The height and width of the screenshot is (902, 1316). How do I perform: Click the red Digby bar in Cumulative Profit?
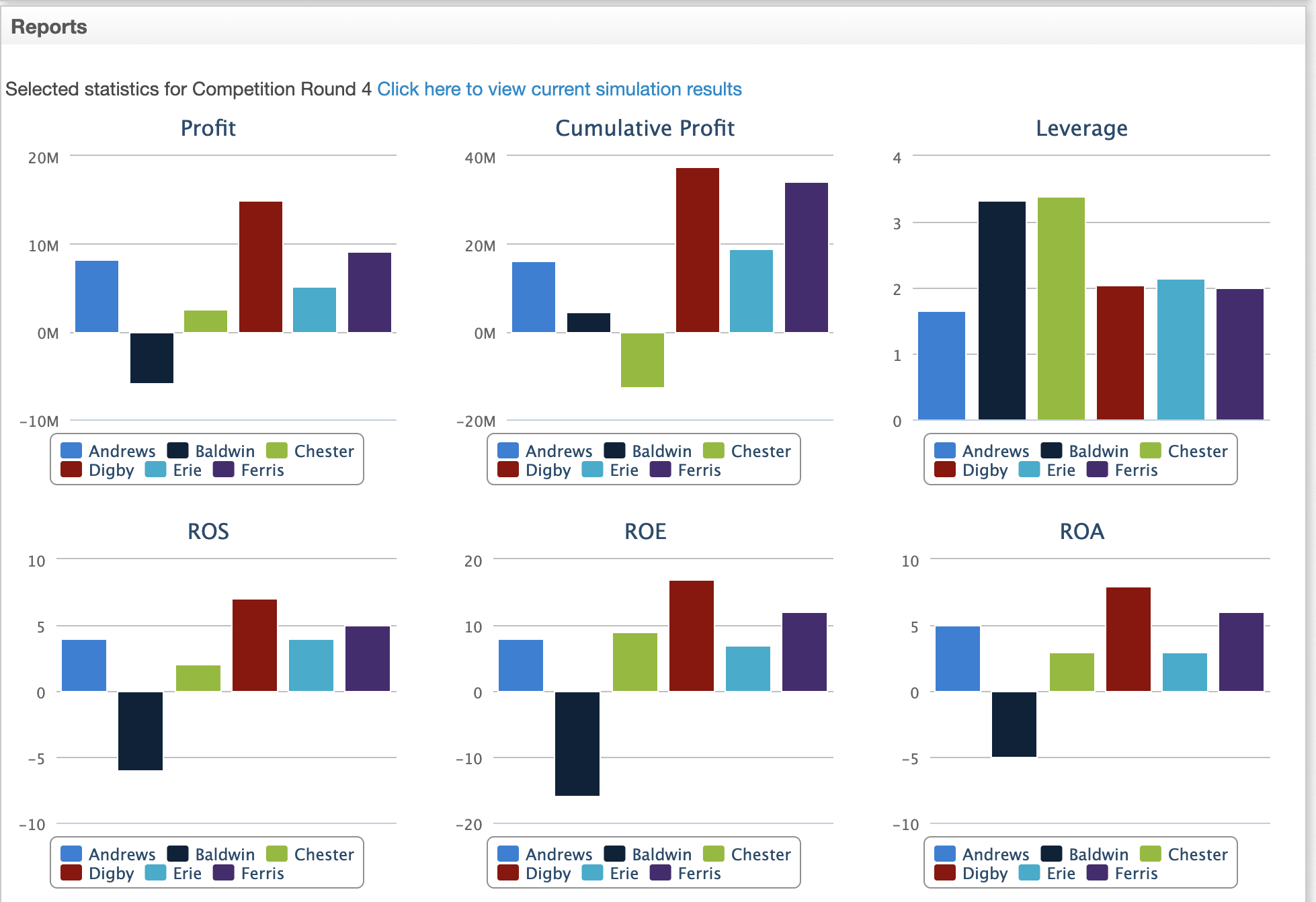tap(696, 249)
